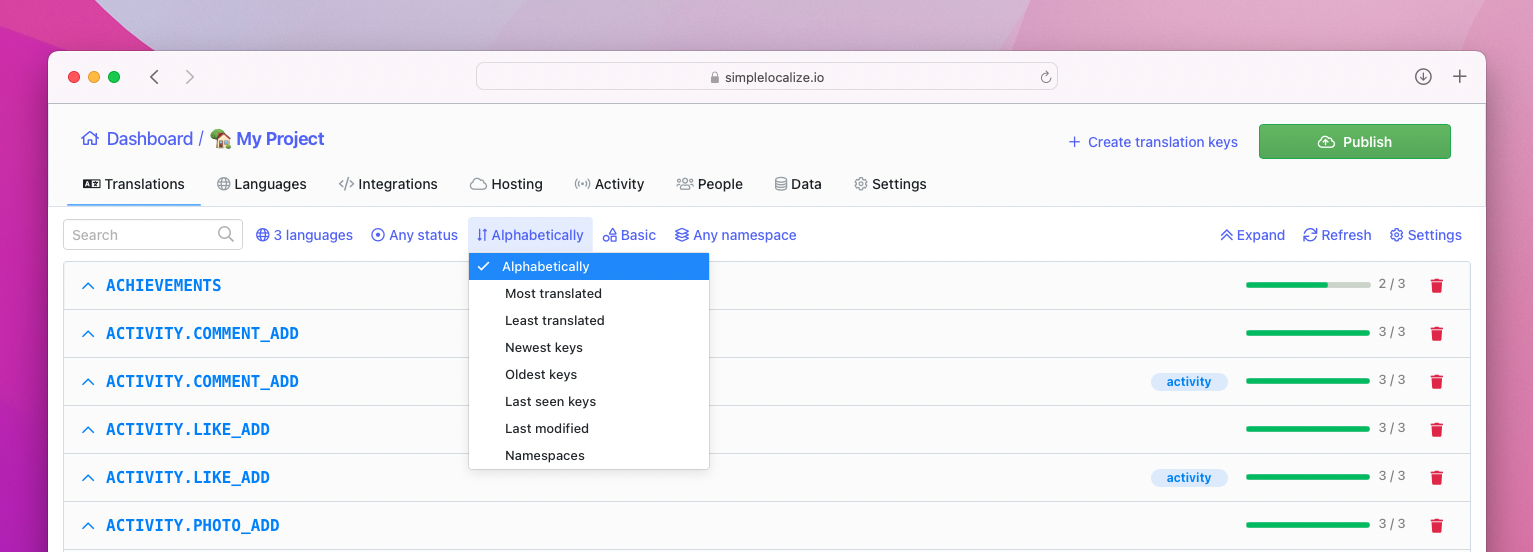Click trash icon for ACTIVITY.PHOTO_ADD row
Screen dimensions: 1533x552
click(1437, 525)
